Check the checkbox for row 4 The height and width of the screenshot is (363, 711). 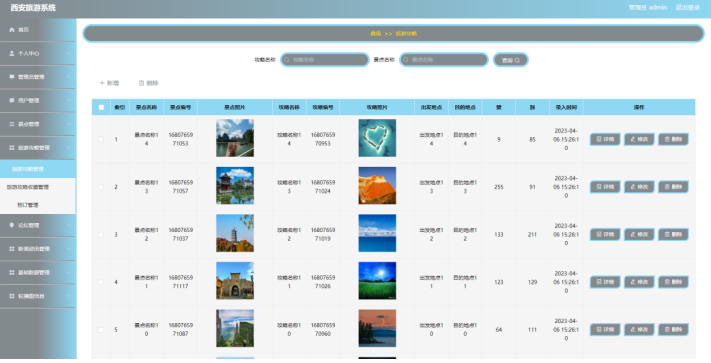pyautogui.click(x=101, y=282)
